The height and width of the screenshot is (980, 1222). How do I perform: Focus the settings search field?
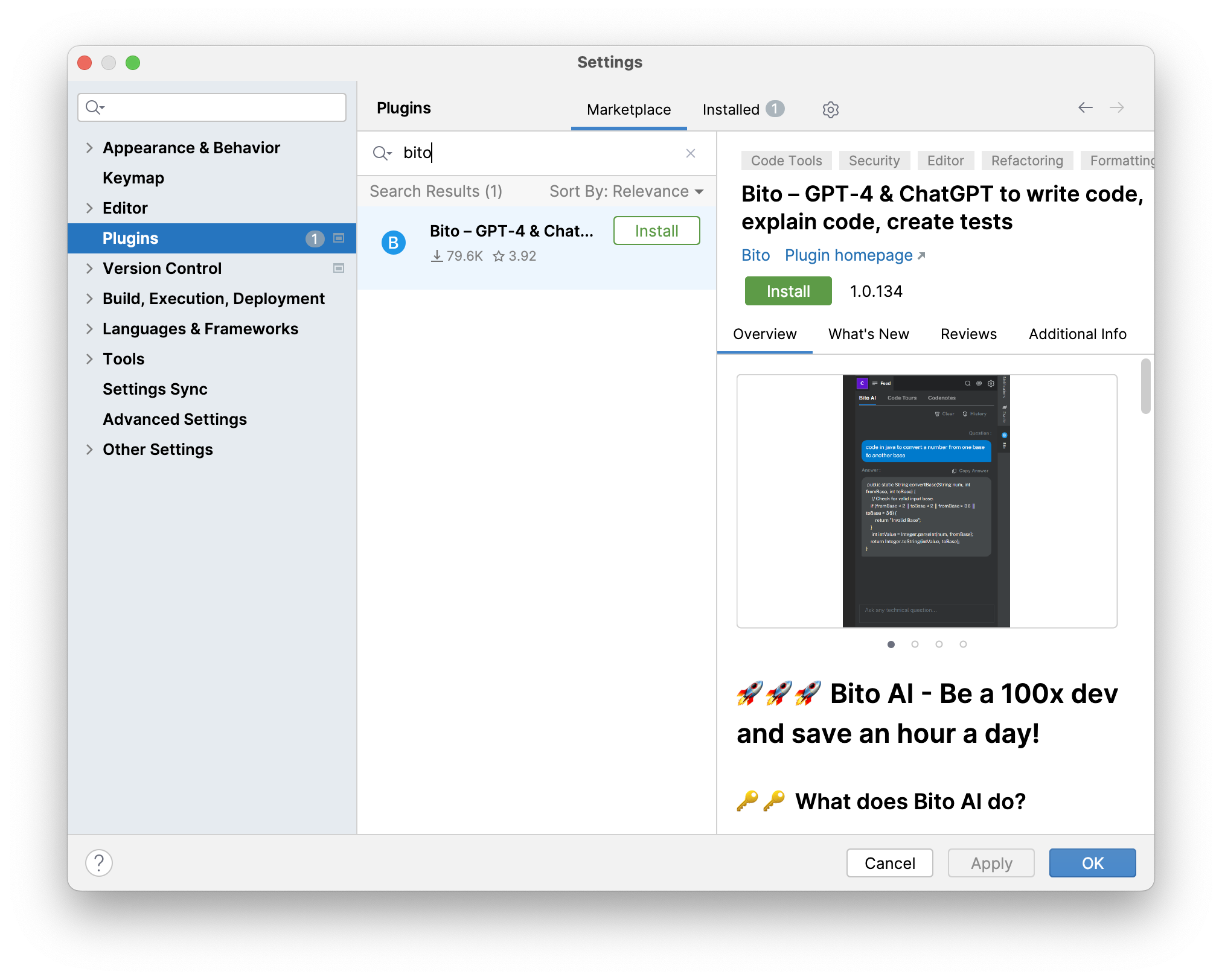(212, 107)
